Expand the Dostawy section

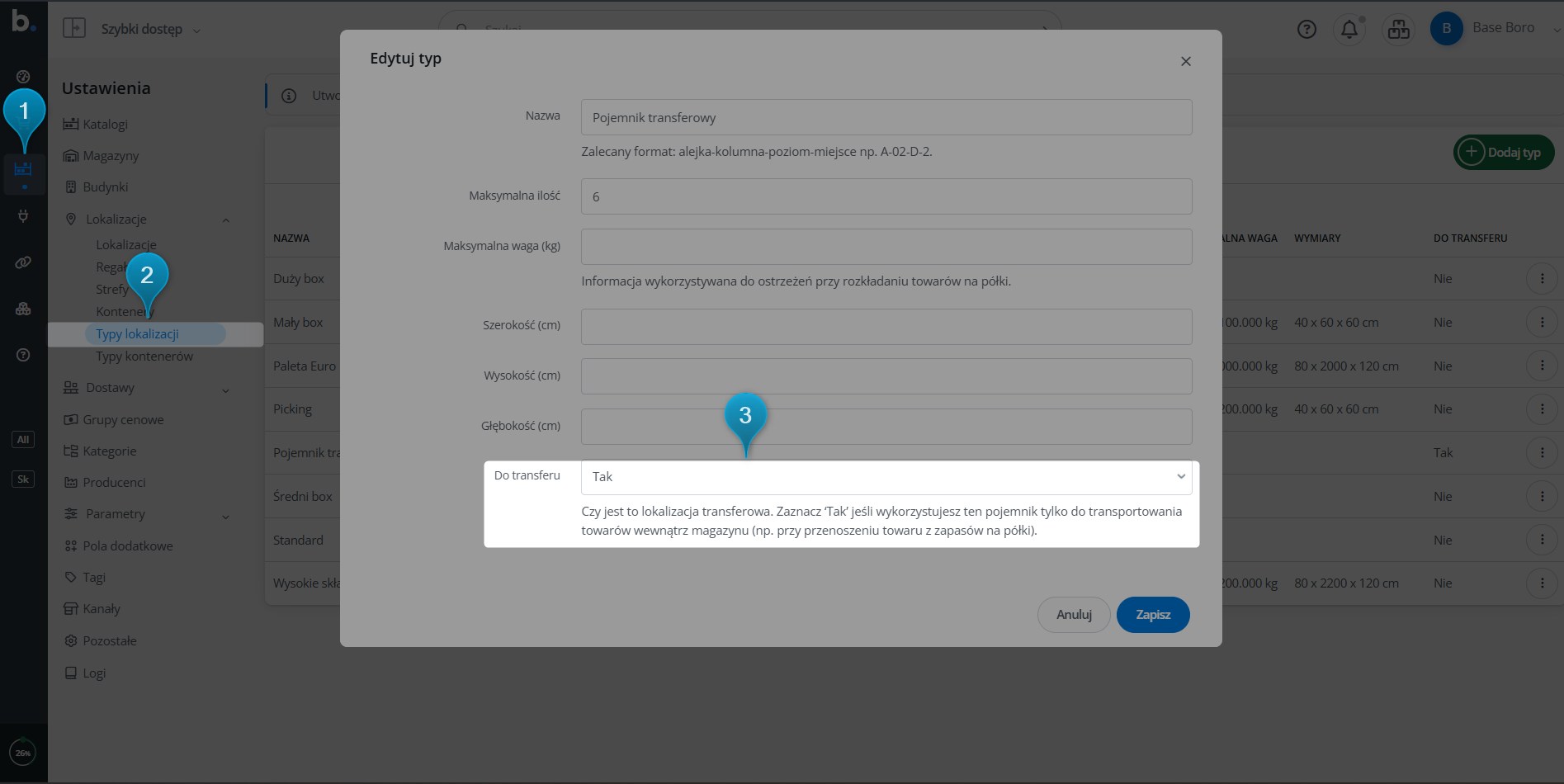[x=225, y=389]
